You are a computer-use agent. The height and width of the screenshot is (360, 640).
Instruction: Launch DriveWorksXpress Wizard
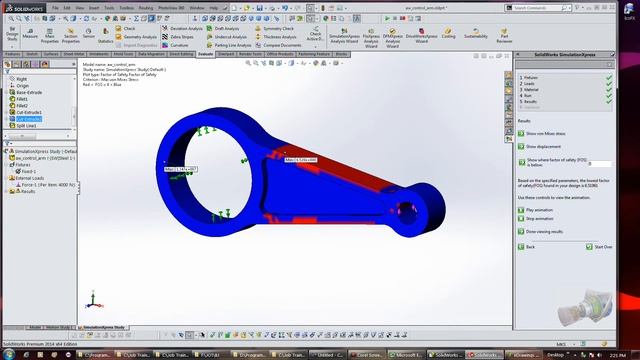point(421,36)
